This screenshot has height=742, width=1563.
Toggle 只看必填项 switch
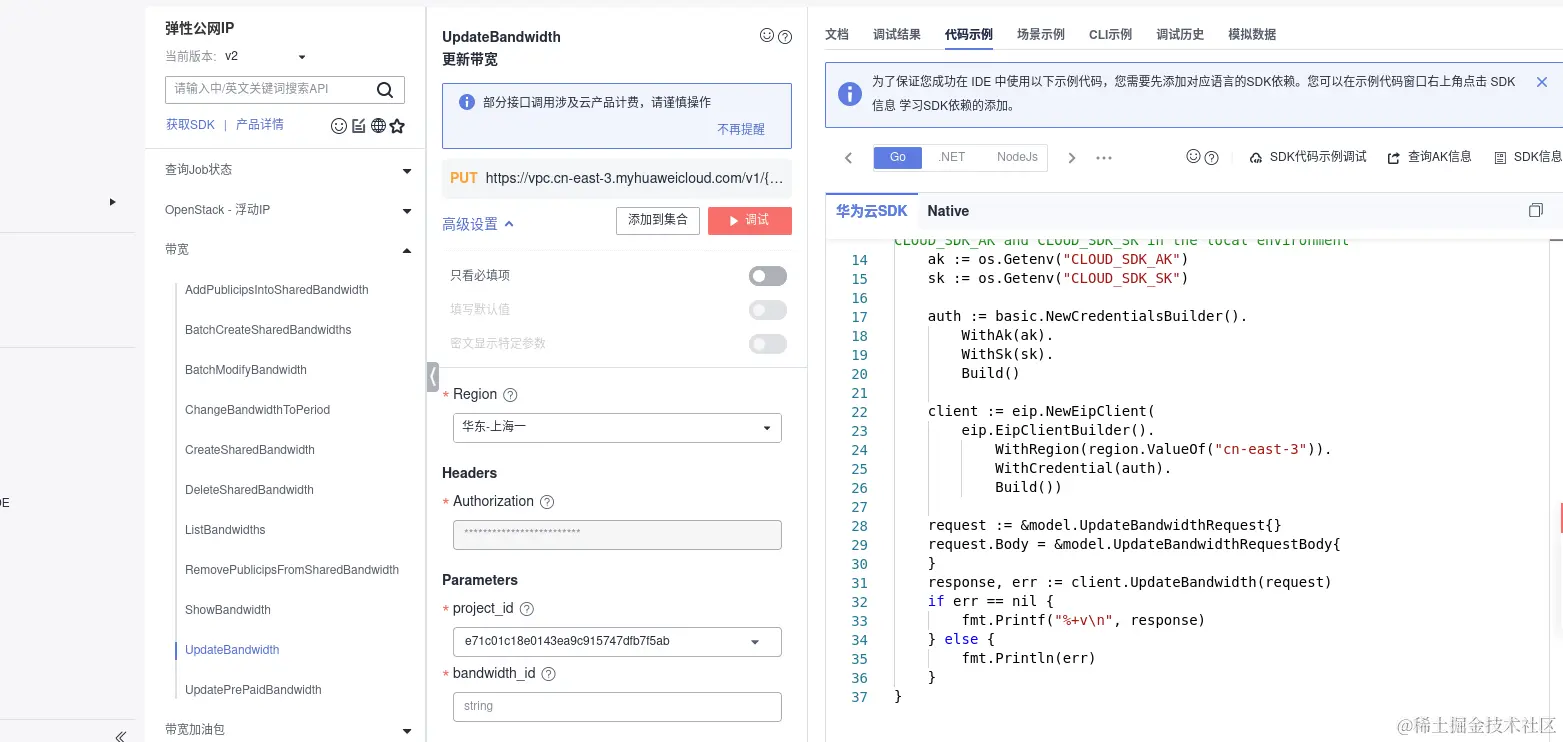tap(768, 276)
